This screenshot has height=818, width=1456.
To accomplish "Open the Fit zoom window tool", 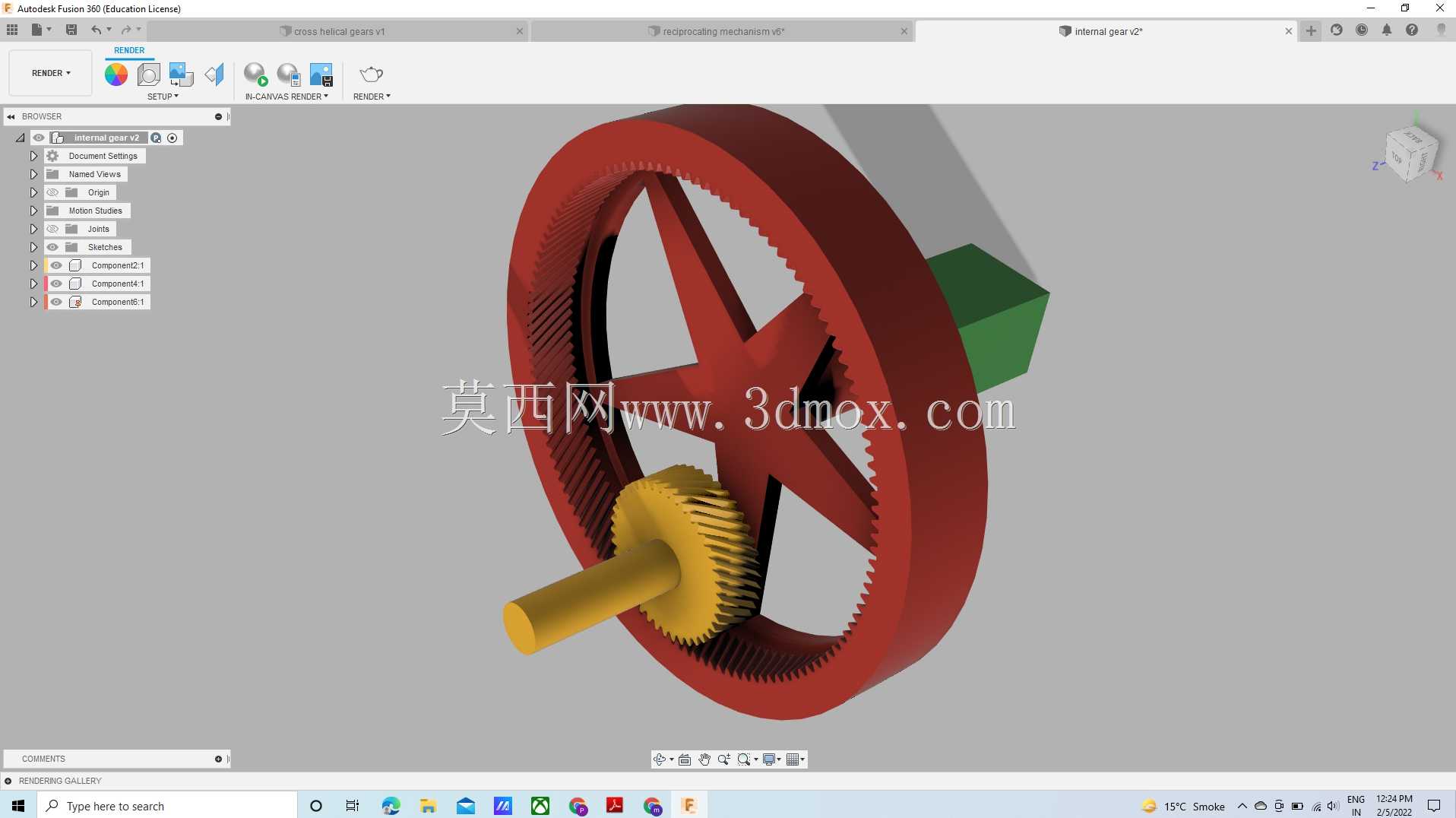I will [x=745, y=759].
